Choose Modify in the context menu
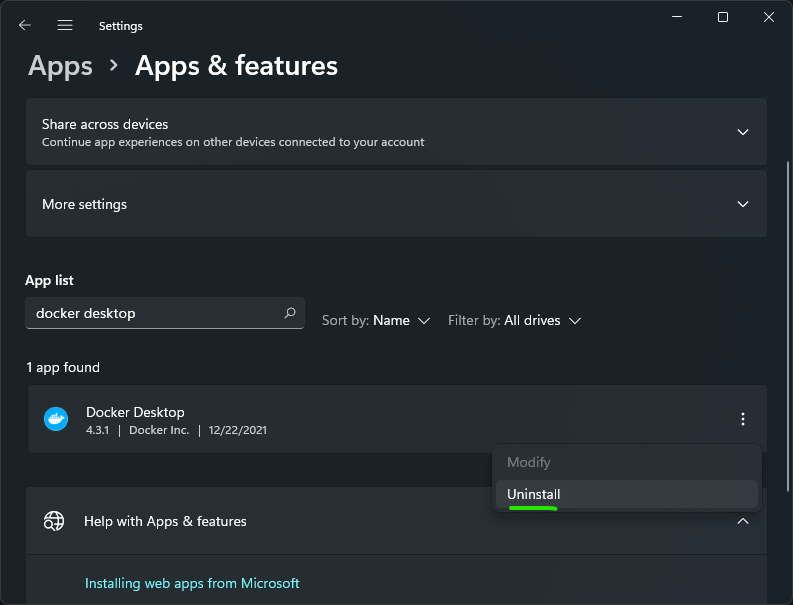The image size is (793, 605). tap(529, 462)
